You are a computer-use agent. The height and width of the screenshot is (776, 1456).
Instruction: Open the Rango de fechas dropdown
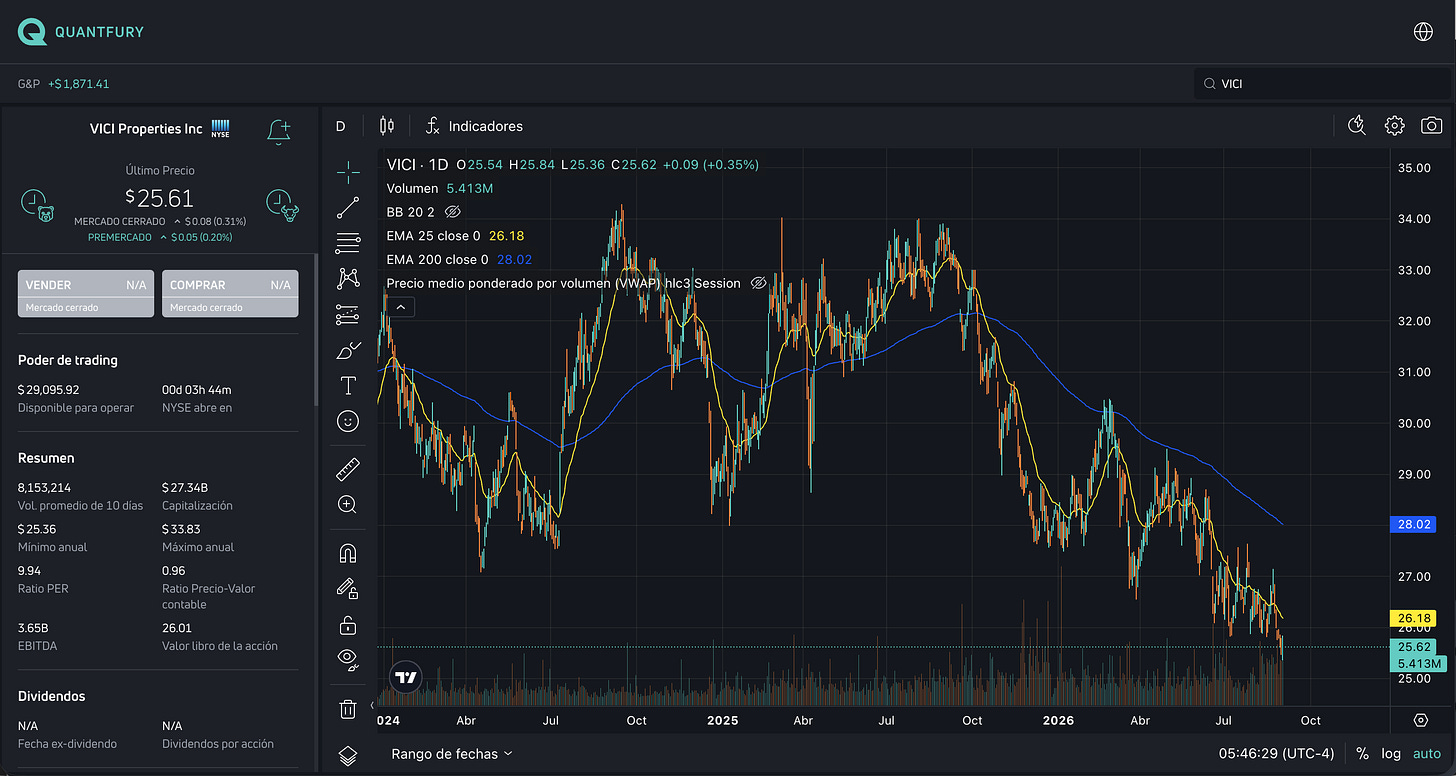(x=452, y=754)
